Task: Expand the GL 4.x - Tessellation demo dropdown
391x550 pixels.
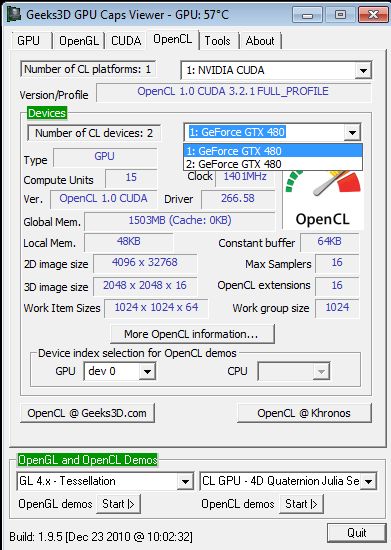Action: pos(185,481)
